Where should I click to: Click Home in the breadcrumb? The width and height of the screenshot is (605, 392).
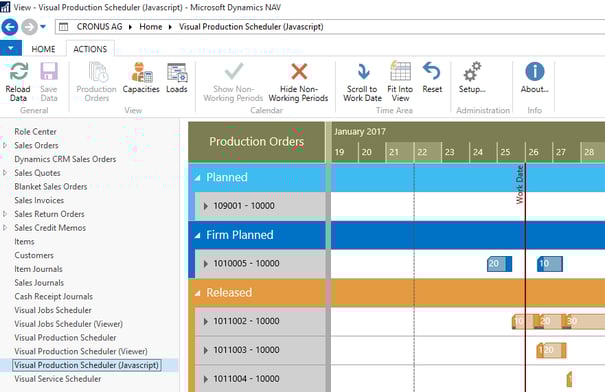click(150, 27)
